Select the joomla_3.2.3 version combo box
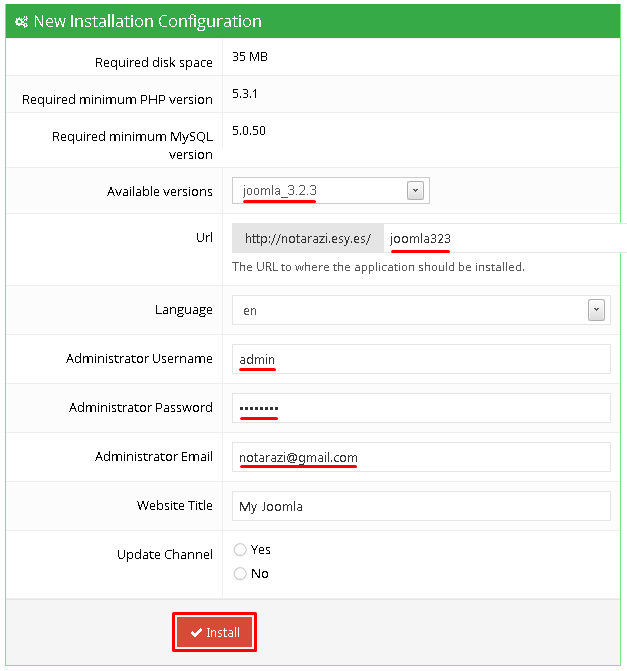 (x=330, y=190)
